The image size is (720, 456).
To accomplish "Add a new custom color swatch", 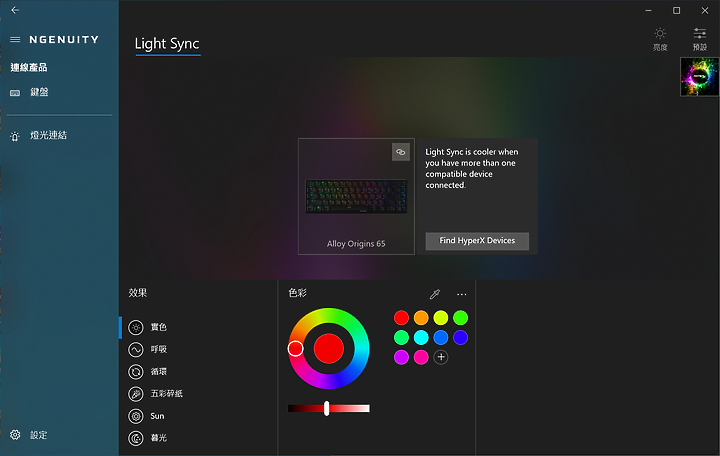I will [441, 357].
